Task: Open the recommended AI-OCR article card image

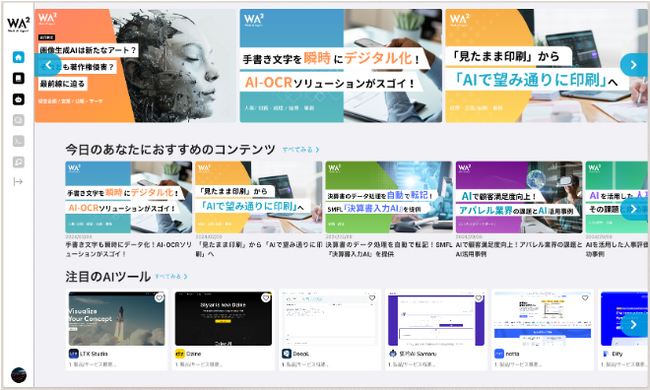Action: (x=129, y=197)
